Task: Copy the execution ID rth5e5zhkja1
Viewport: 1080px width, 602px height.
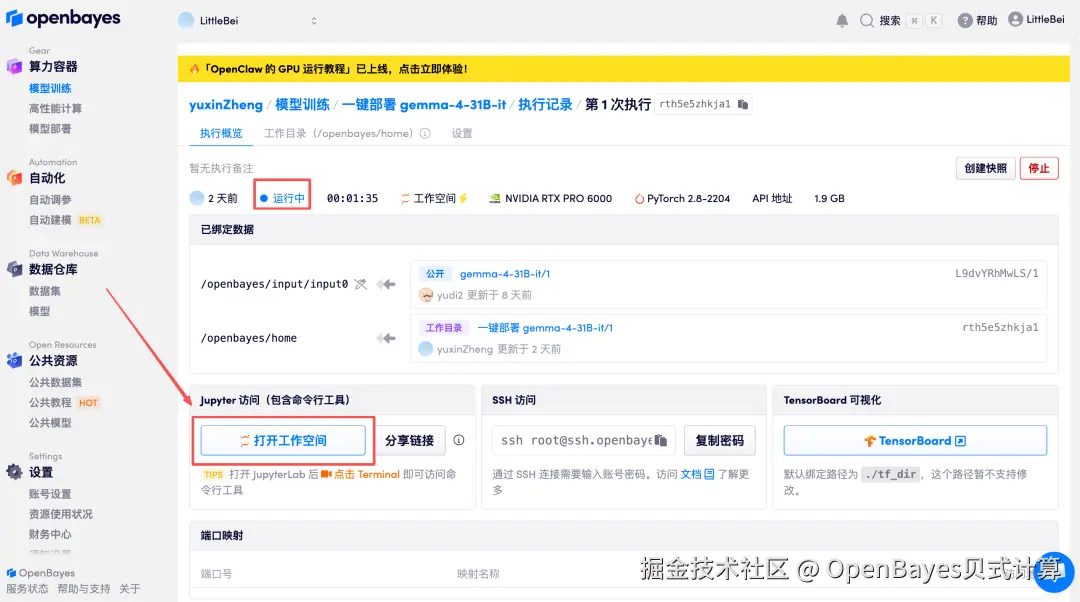Action: tap(743, 104)
